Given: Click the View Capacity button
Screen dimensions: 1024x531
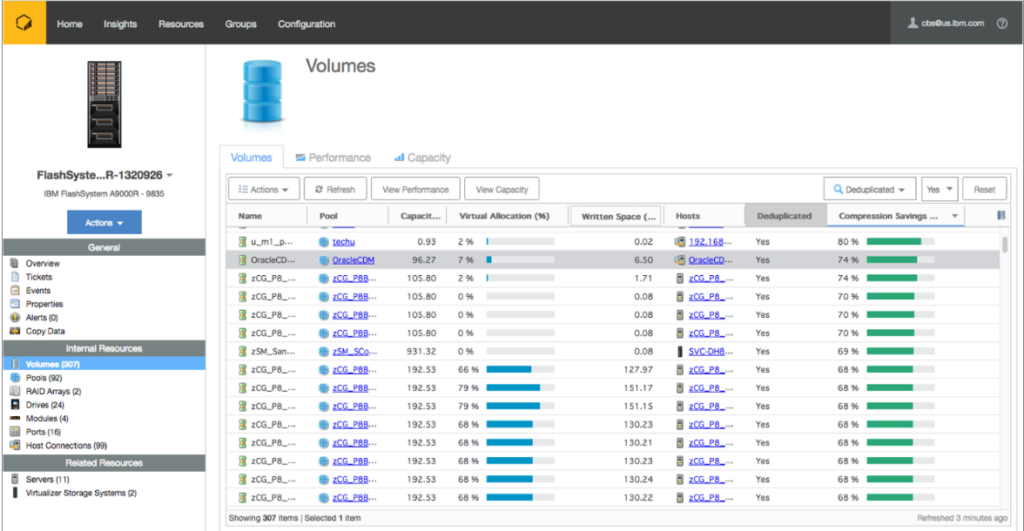Looking at the screenshot, I should click(502, 189).
